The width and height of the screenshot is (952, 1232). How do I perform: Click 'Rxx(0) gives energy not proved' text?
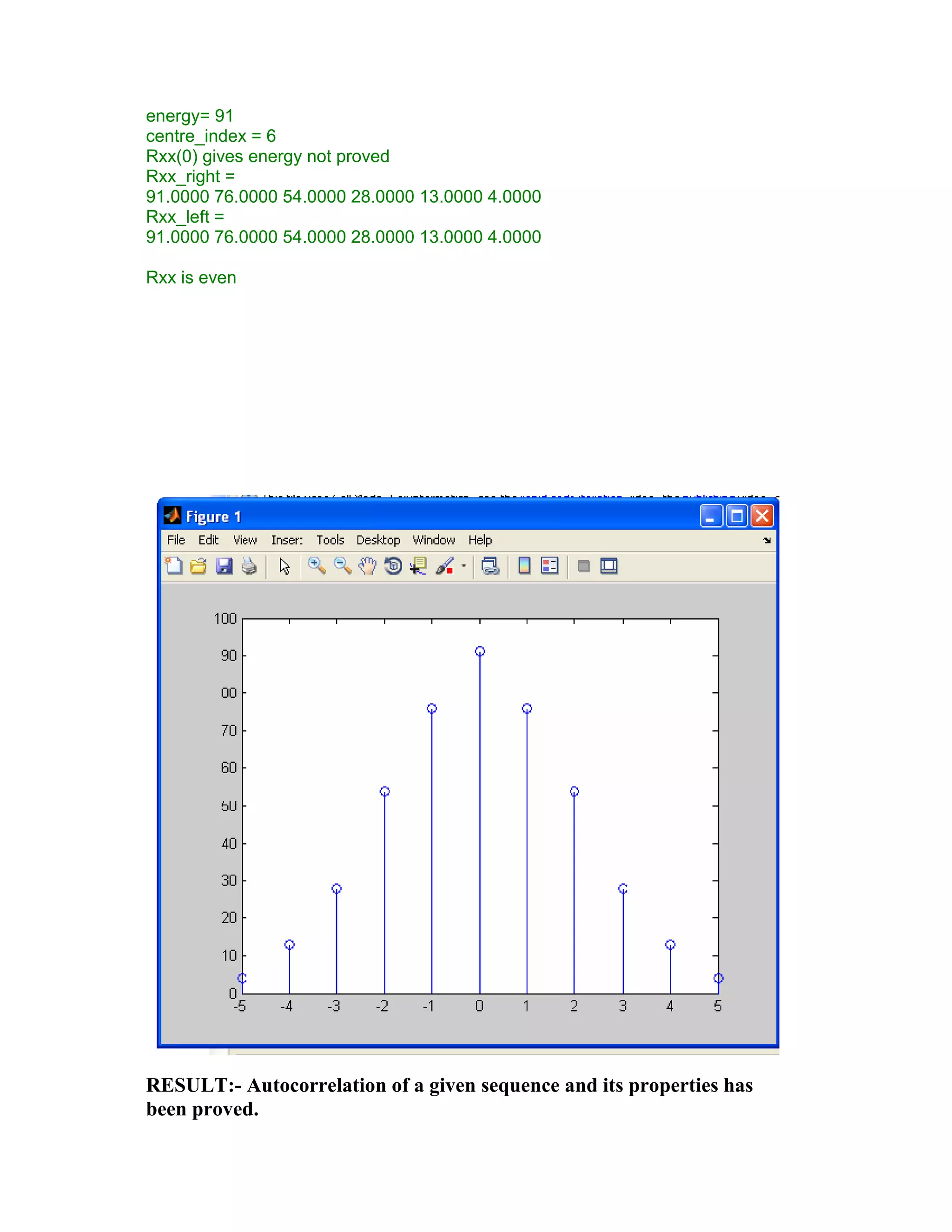268,156
